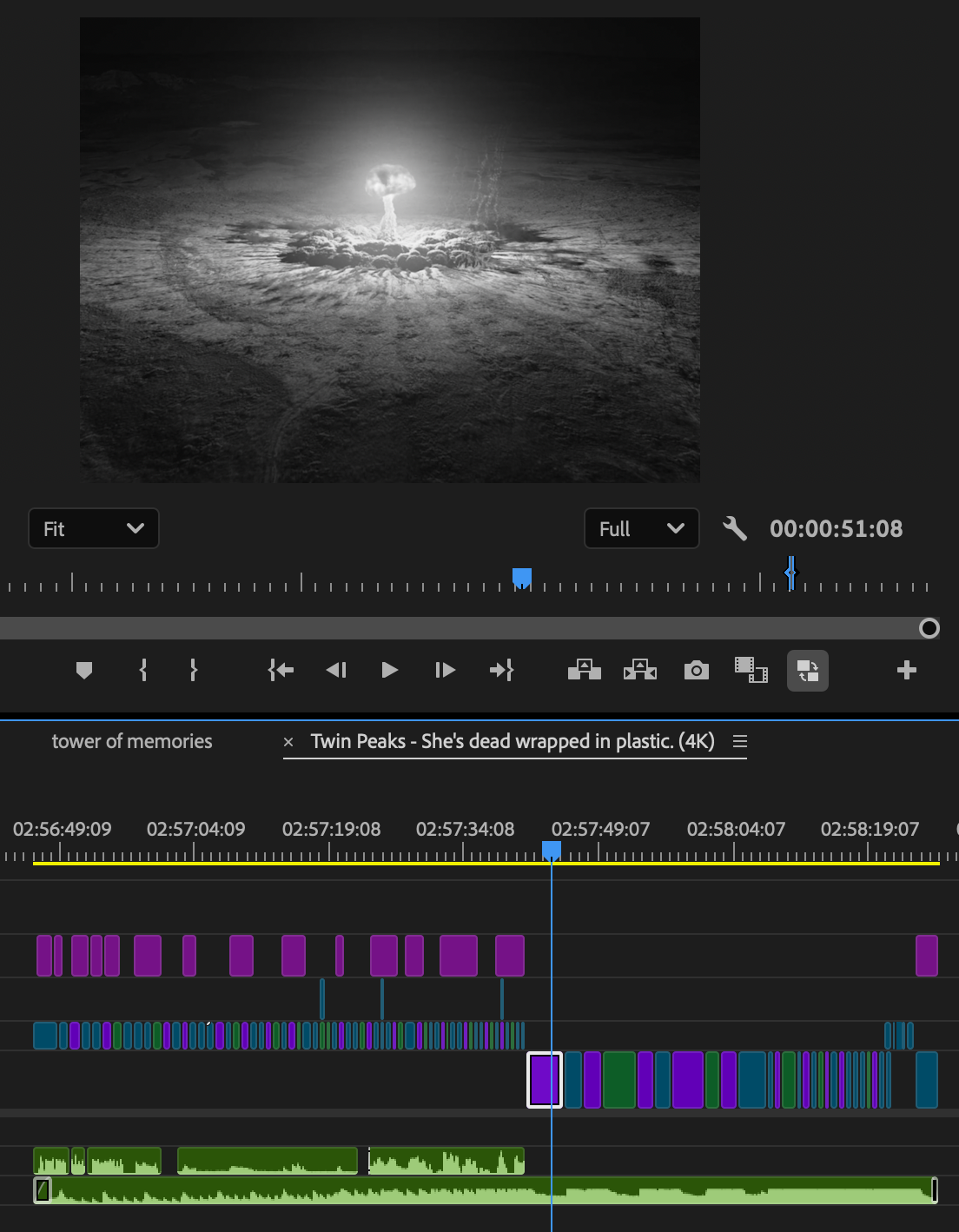Click the end handle of the long audio clip

(x=935, y=1189)
